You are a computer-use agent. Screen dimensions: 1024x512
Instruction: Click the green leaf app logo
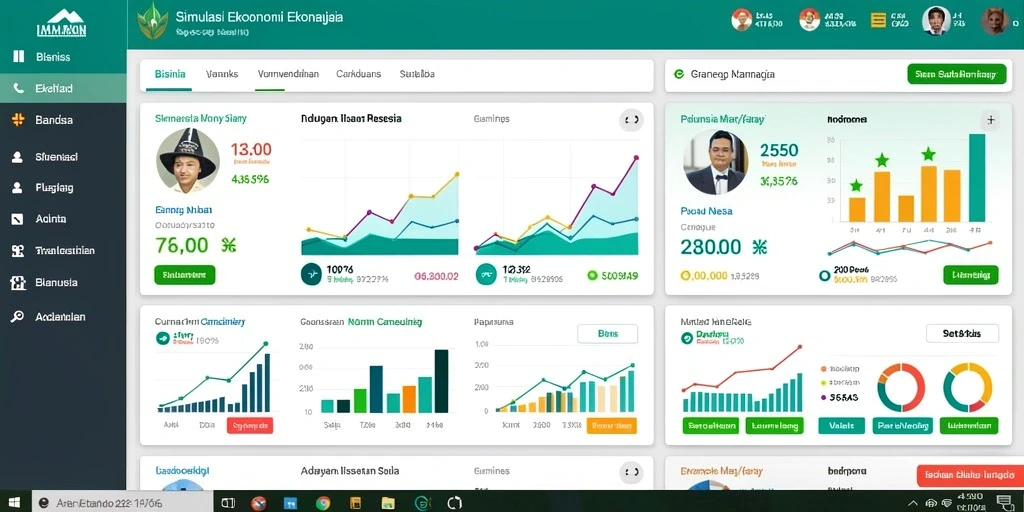pos(153,22)
